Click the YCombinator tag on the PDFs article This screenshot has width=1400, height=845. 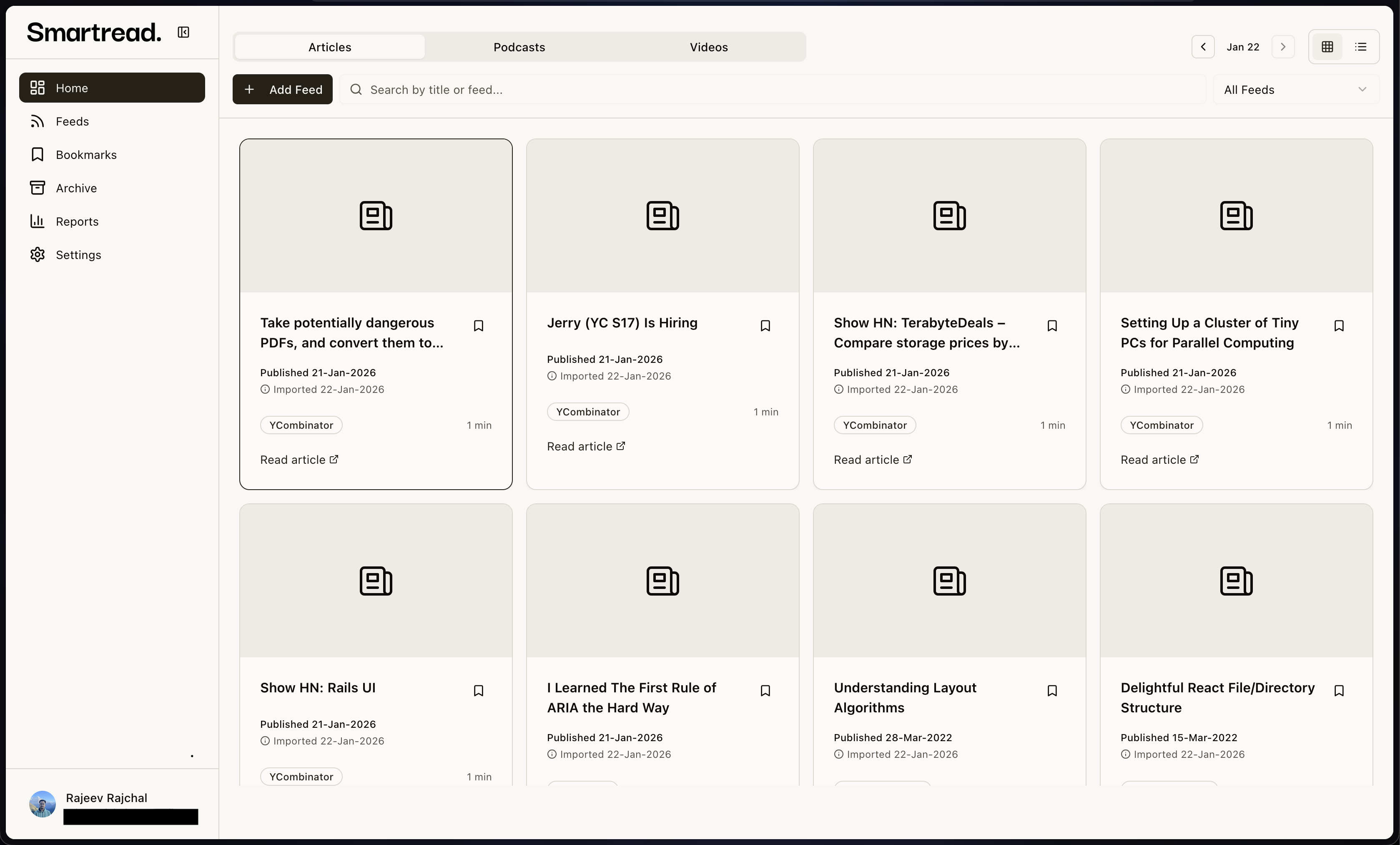[301, 425]
